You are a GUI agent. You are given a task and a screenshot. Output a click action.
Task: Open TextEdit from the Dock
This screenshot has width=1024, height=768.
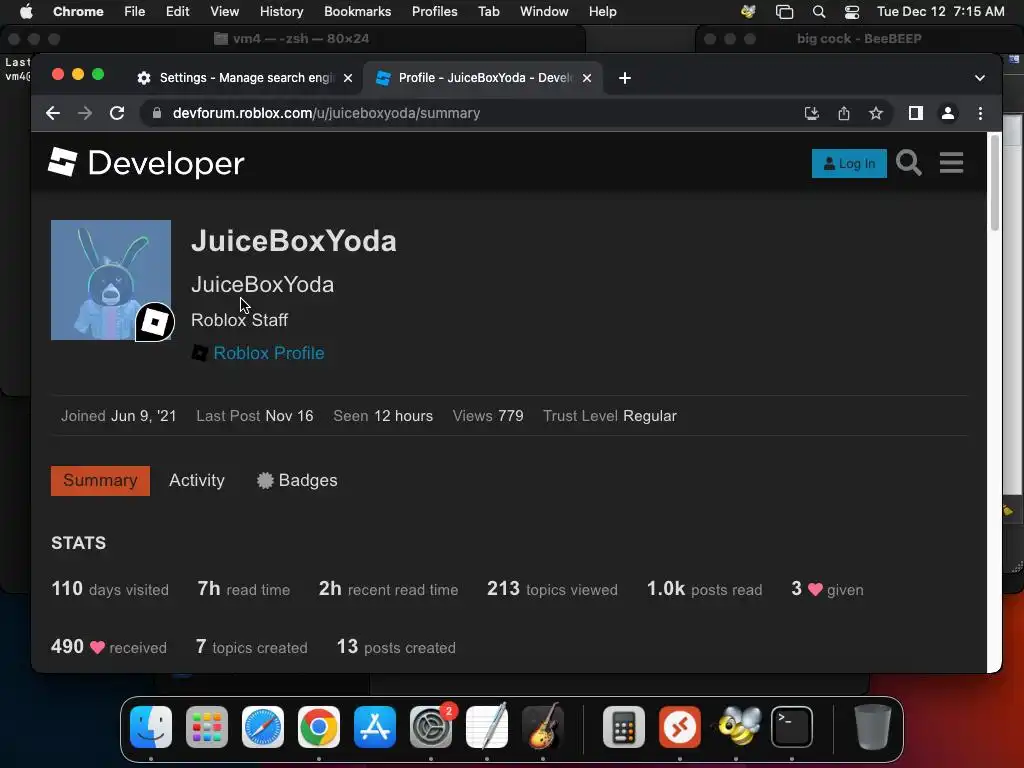[x=487, y=727]
